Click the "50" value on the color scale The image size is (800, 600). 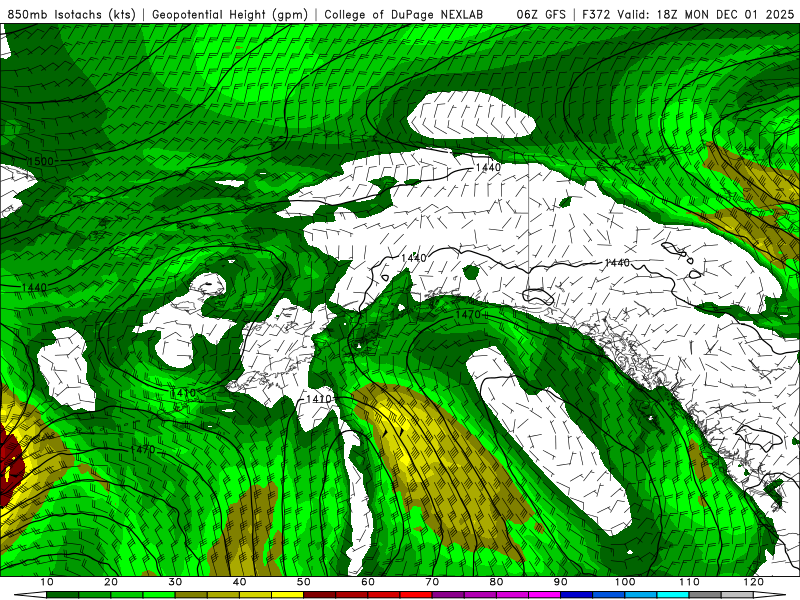(x=304, y=582)
